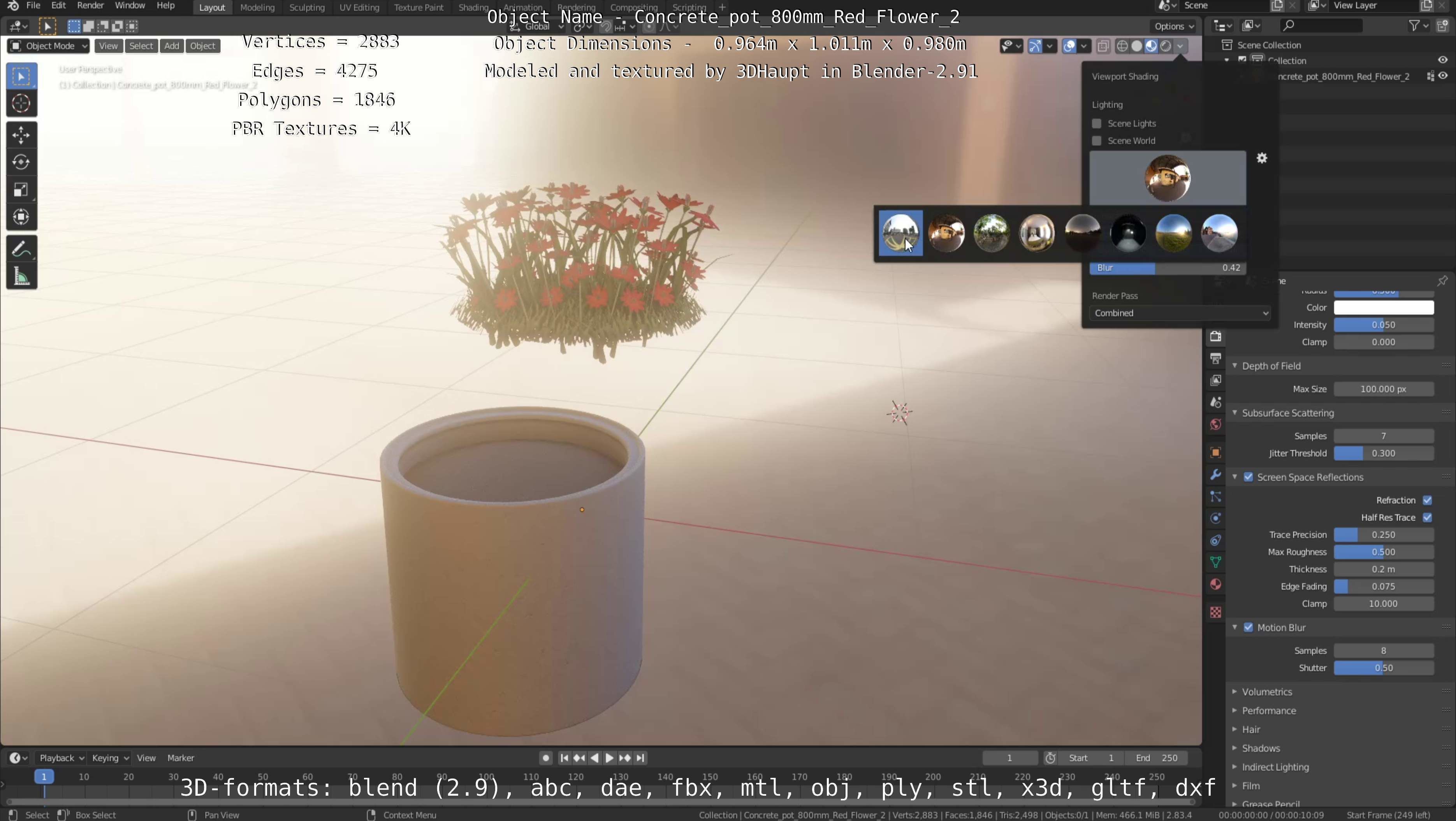Open HDRI settings gear in Viewport Shading

click(1262, 158)
